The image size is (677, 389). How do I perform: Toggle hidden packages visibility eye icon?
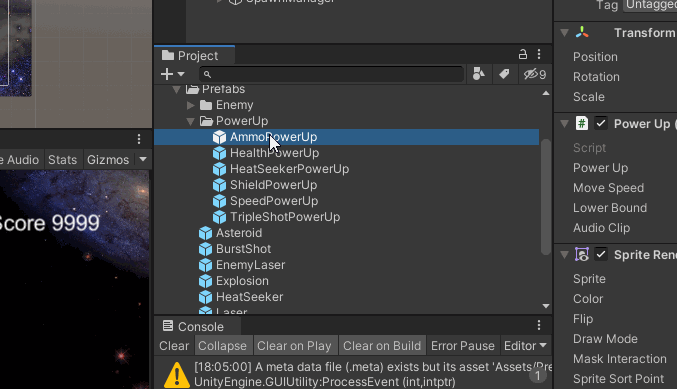click(535, 74)
